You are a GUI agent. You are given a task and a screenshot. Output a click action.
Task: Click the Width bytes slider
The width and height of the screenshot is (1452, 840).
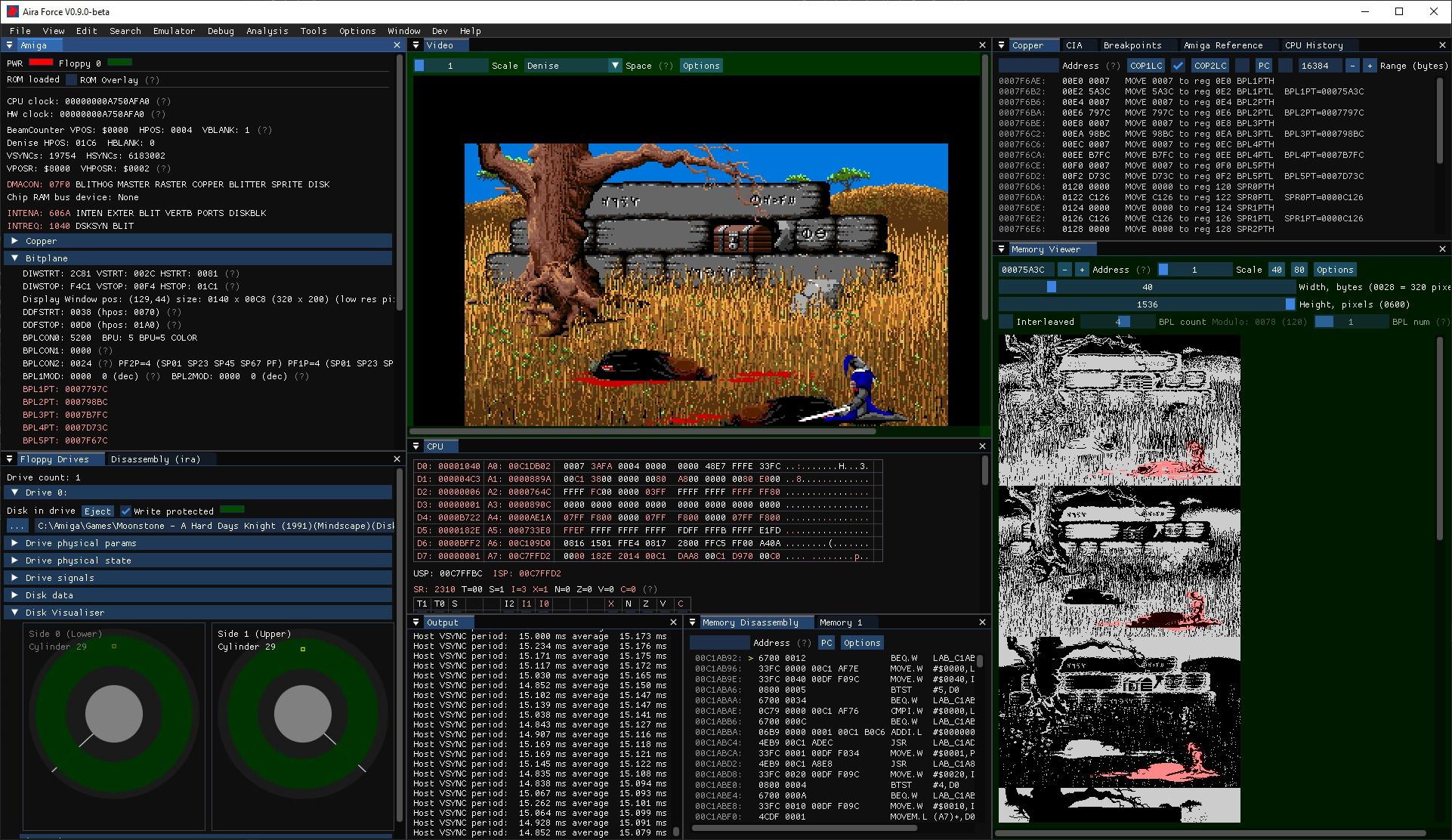1147,287
